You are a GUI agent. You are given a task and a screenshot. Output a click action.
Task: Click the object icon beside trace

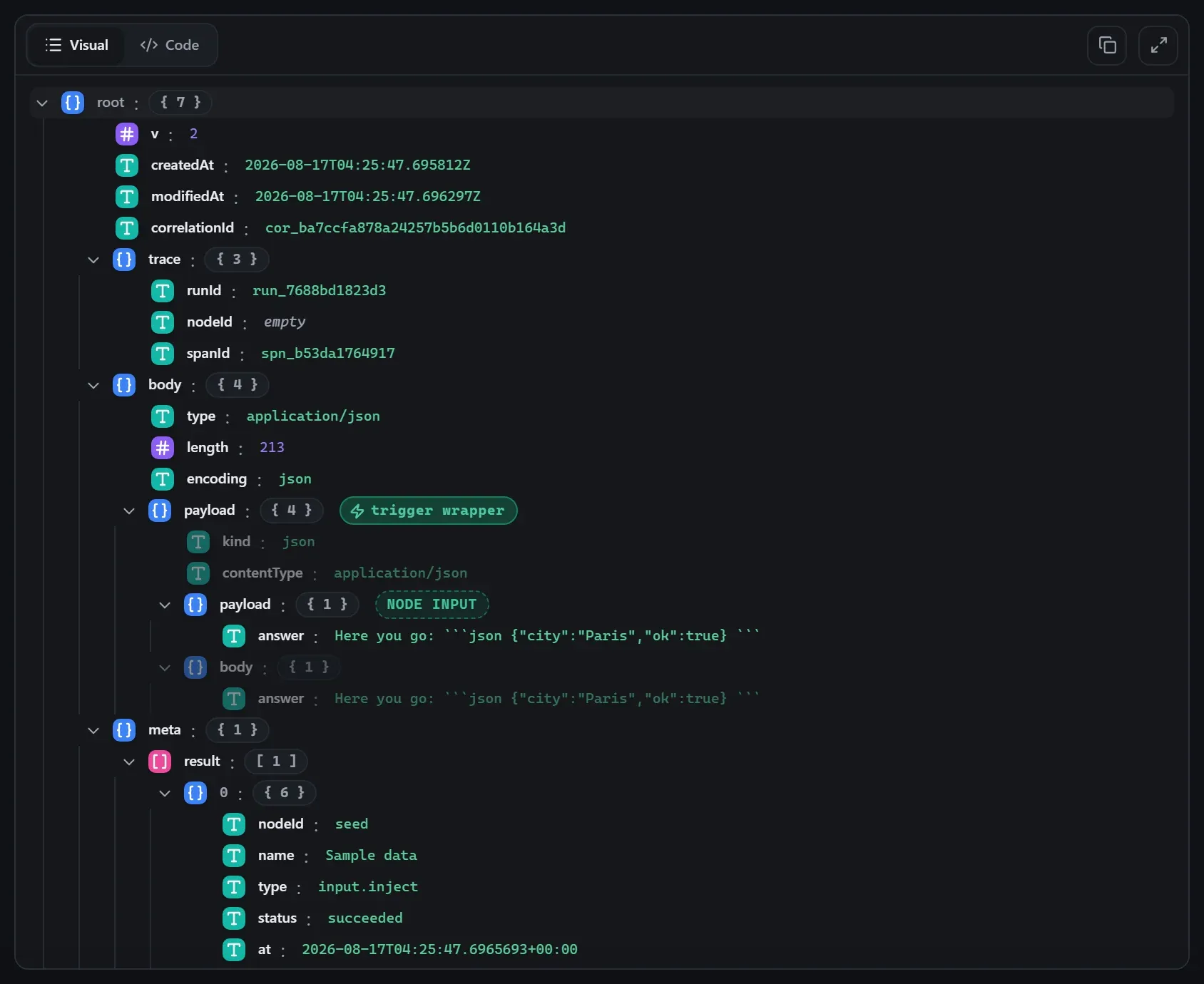click(x=124, y=260)
